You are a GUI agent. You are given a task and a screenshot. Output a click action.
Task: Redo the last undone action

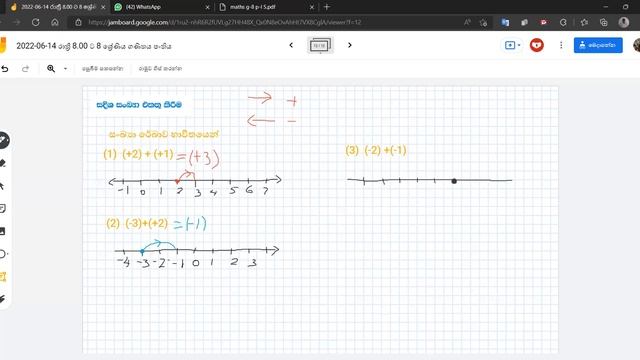(25, 69)
